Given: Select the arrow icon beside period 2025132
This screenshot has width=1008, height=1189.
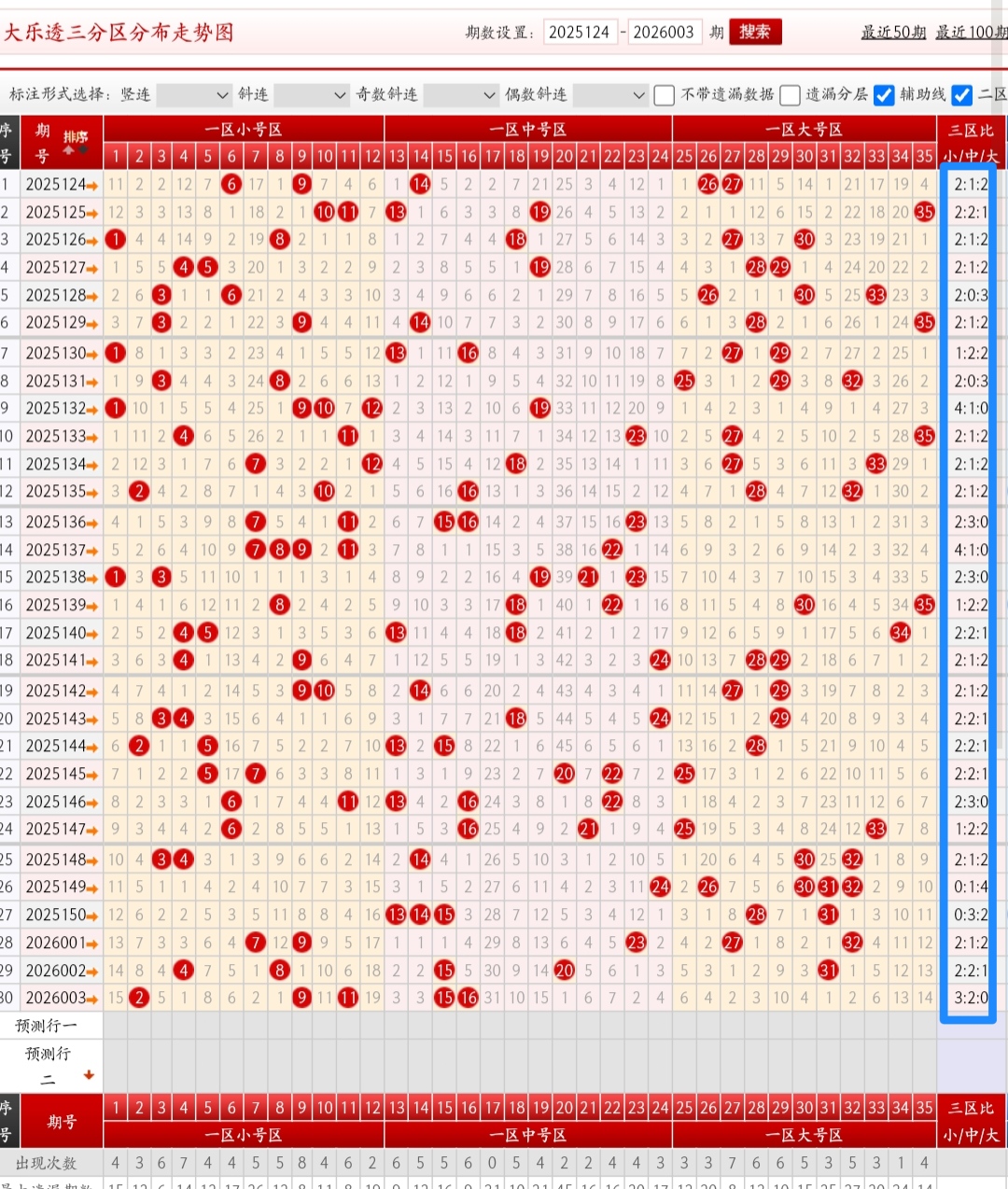Looking at the screenshot, I should [92, 410].
